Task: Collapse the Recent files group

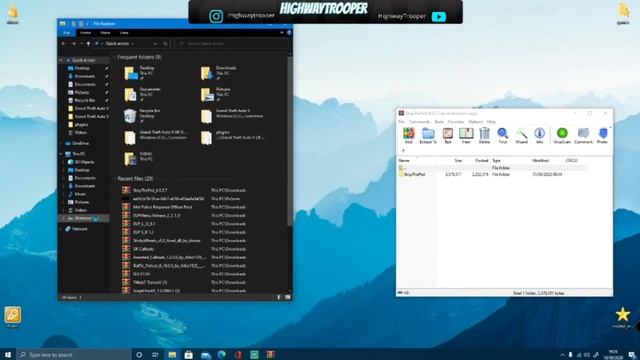Action: tap(115, 179)
